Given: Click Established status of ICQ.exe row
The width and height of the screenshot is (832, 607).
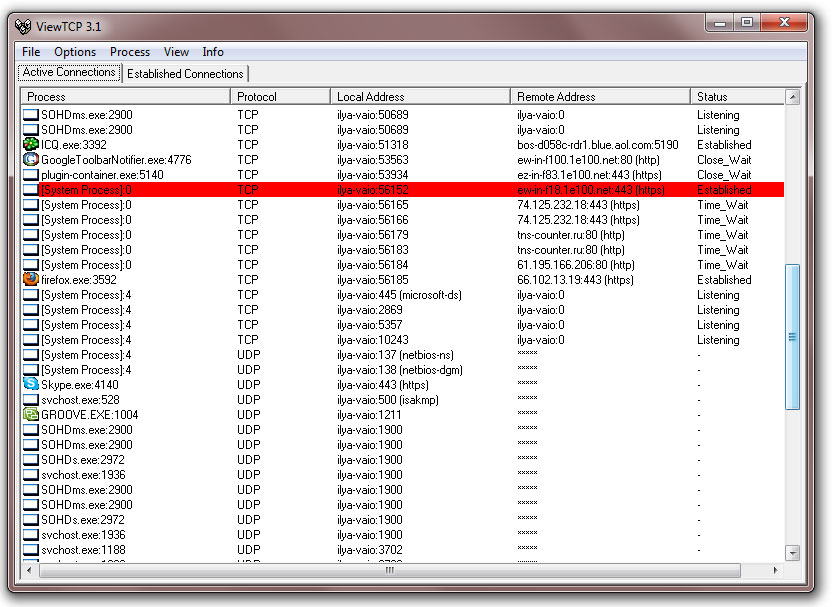Looking at the screenshot, I should click(724, 145).
